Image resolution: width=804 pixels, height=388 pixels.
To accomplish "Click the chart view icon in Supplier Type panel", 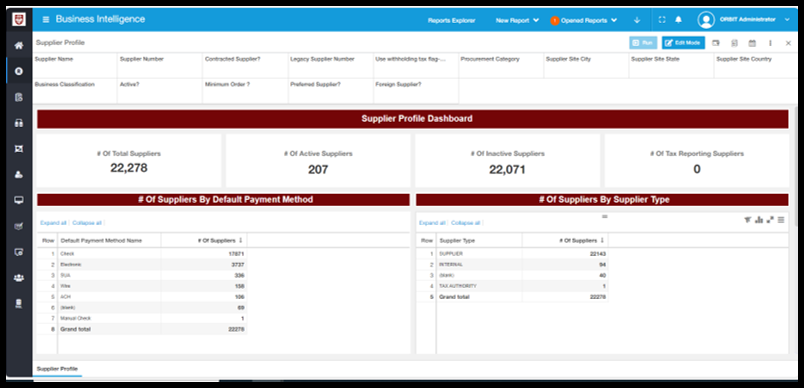I will point(759,220).
